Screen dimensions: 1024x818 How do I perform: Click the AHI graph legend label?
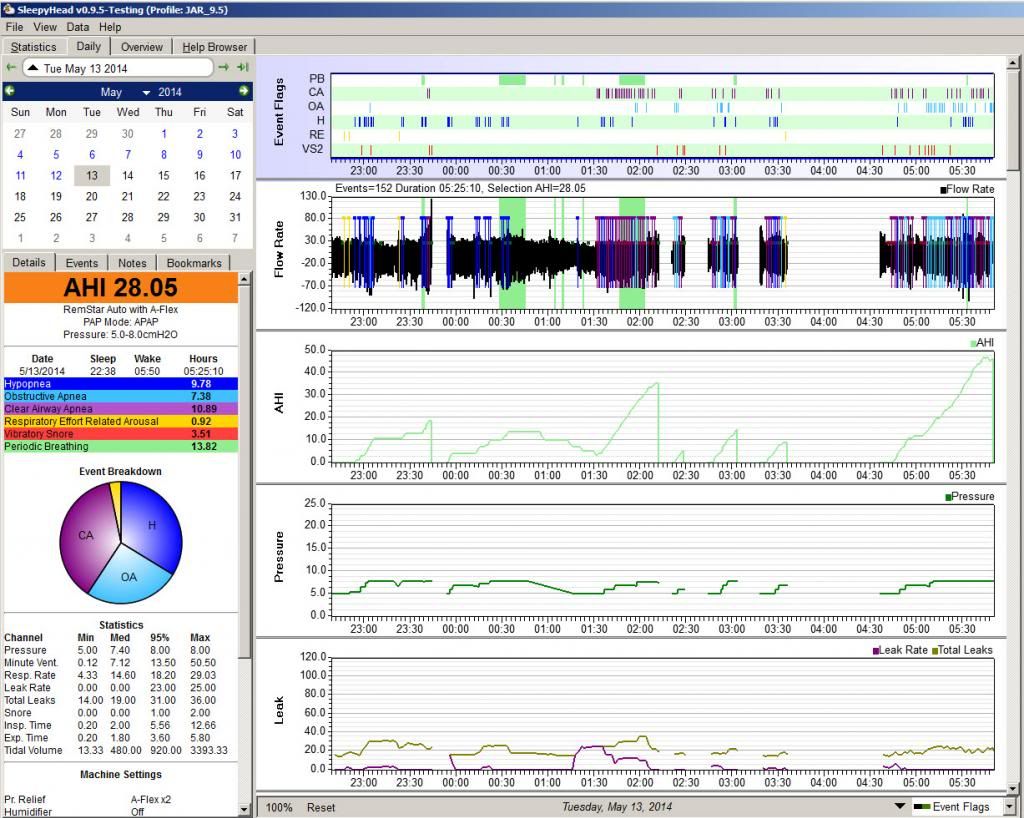pos(982,343)
